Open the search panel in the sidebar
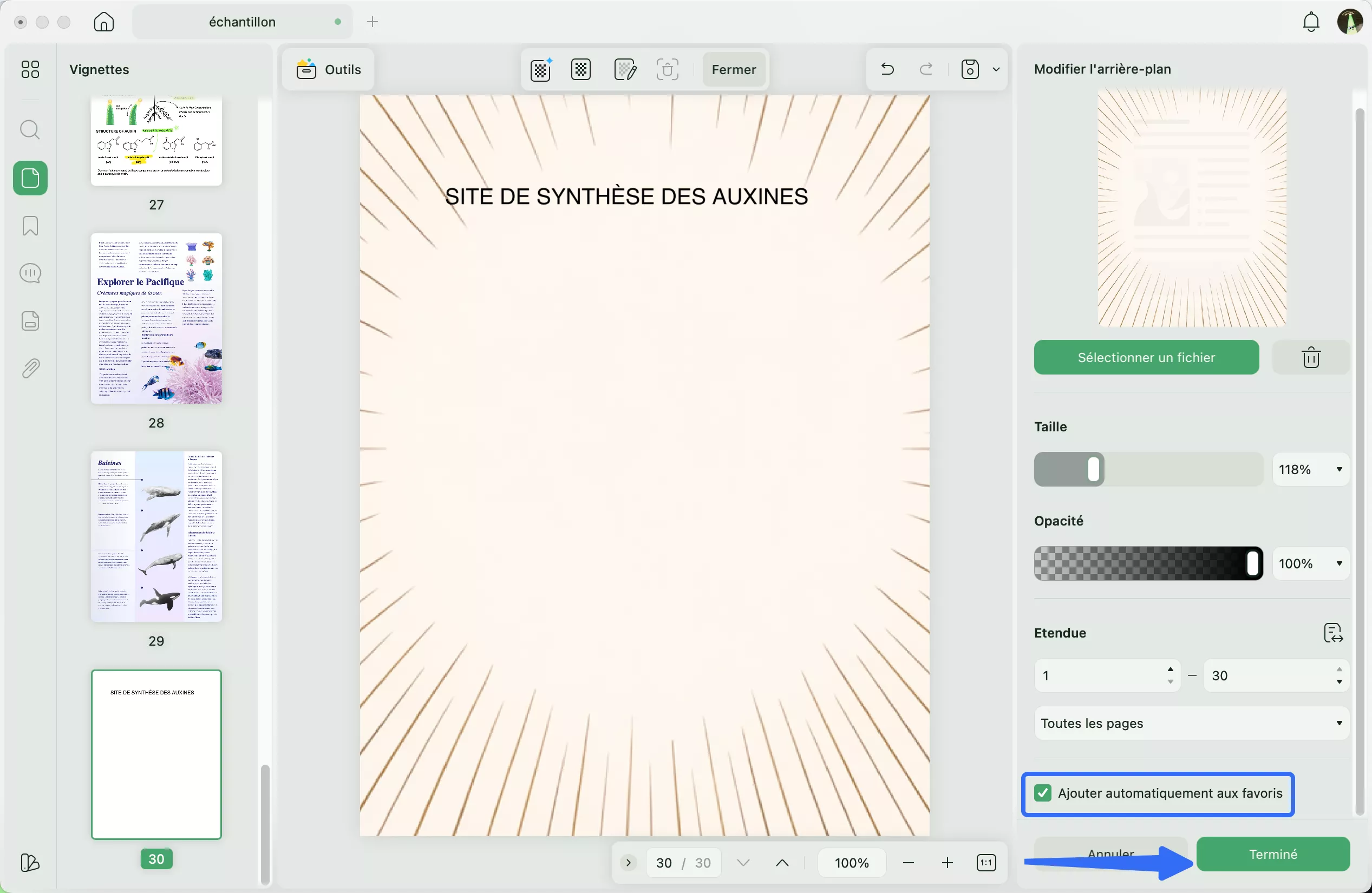 (30, 130)
